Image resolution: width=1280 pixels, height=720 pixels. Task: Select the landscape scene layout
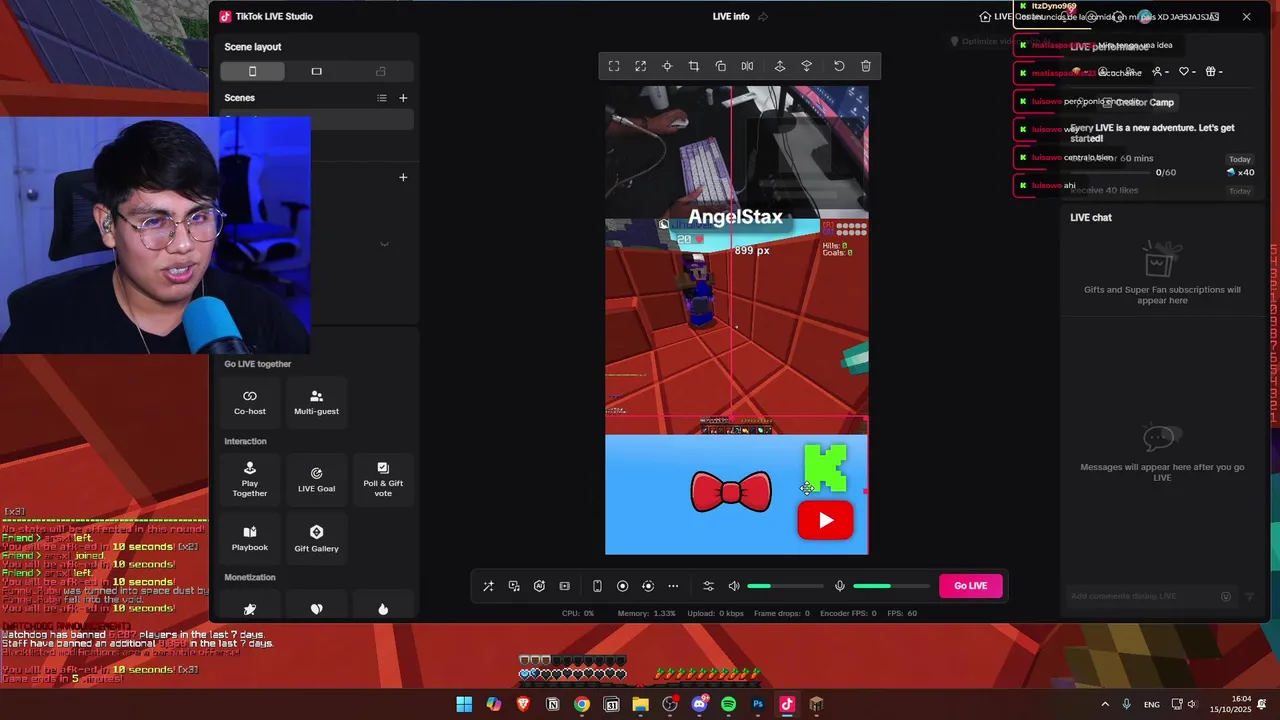tap(317, 71)
